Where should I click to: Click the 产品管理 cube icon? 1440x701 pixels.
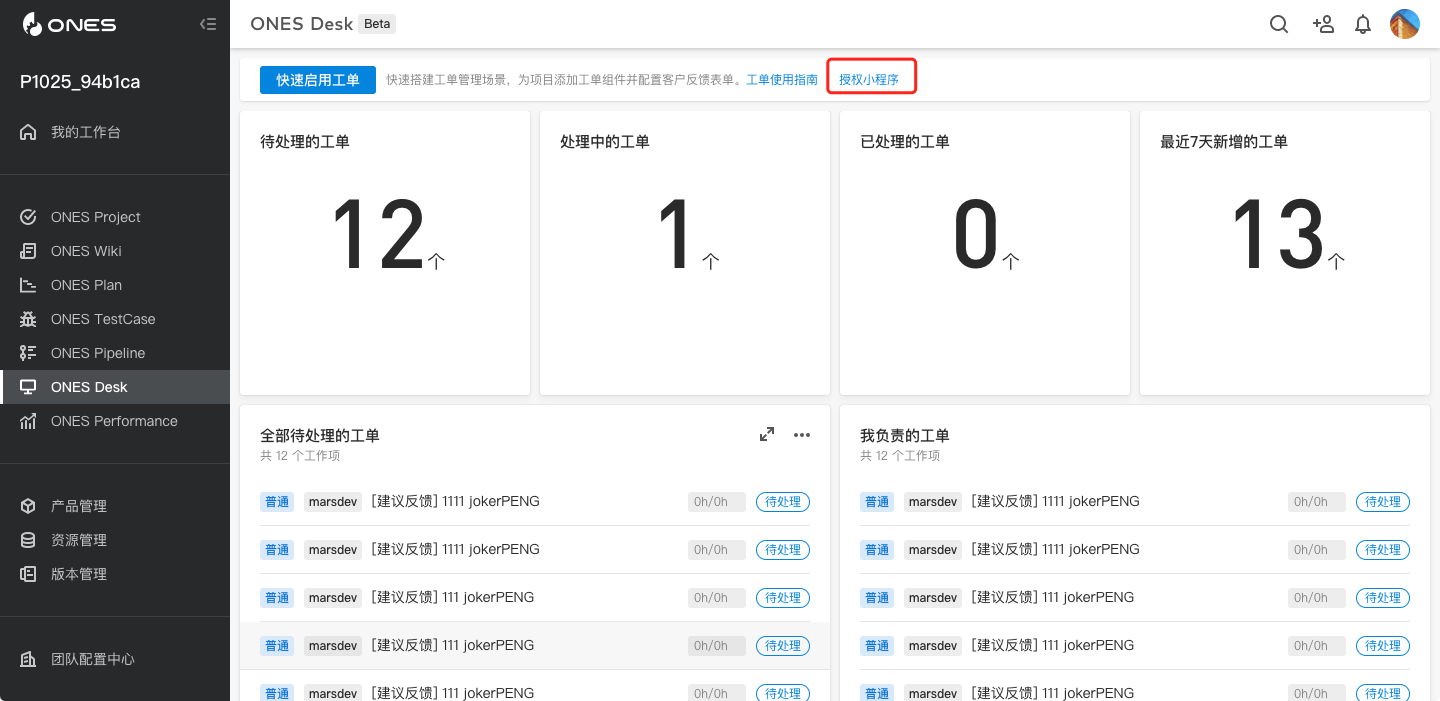[28, 506]
